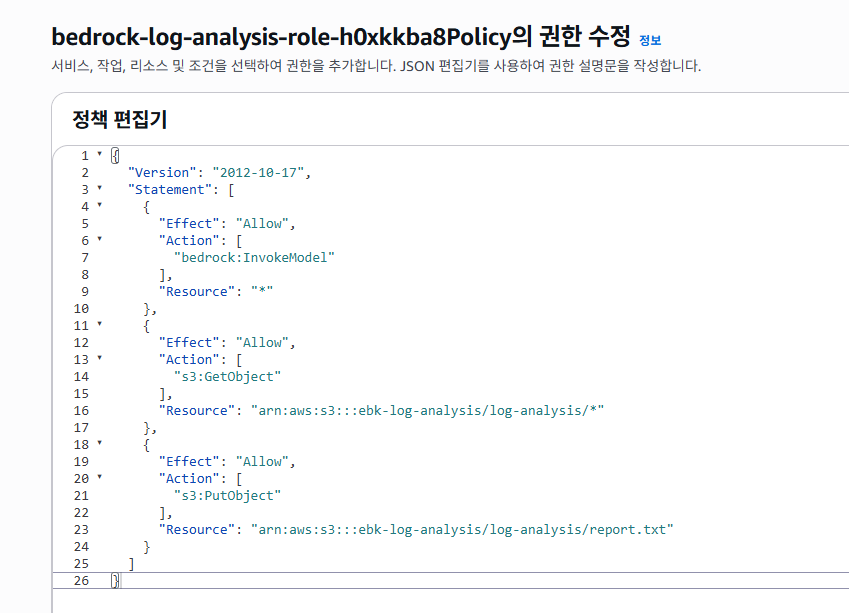Click line number 2 in the gutter
849x613 pixels.
(85, 172)
